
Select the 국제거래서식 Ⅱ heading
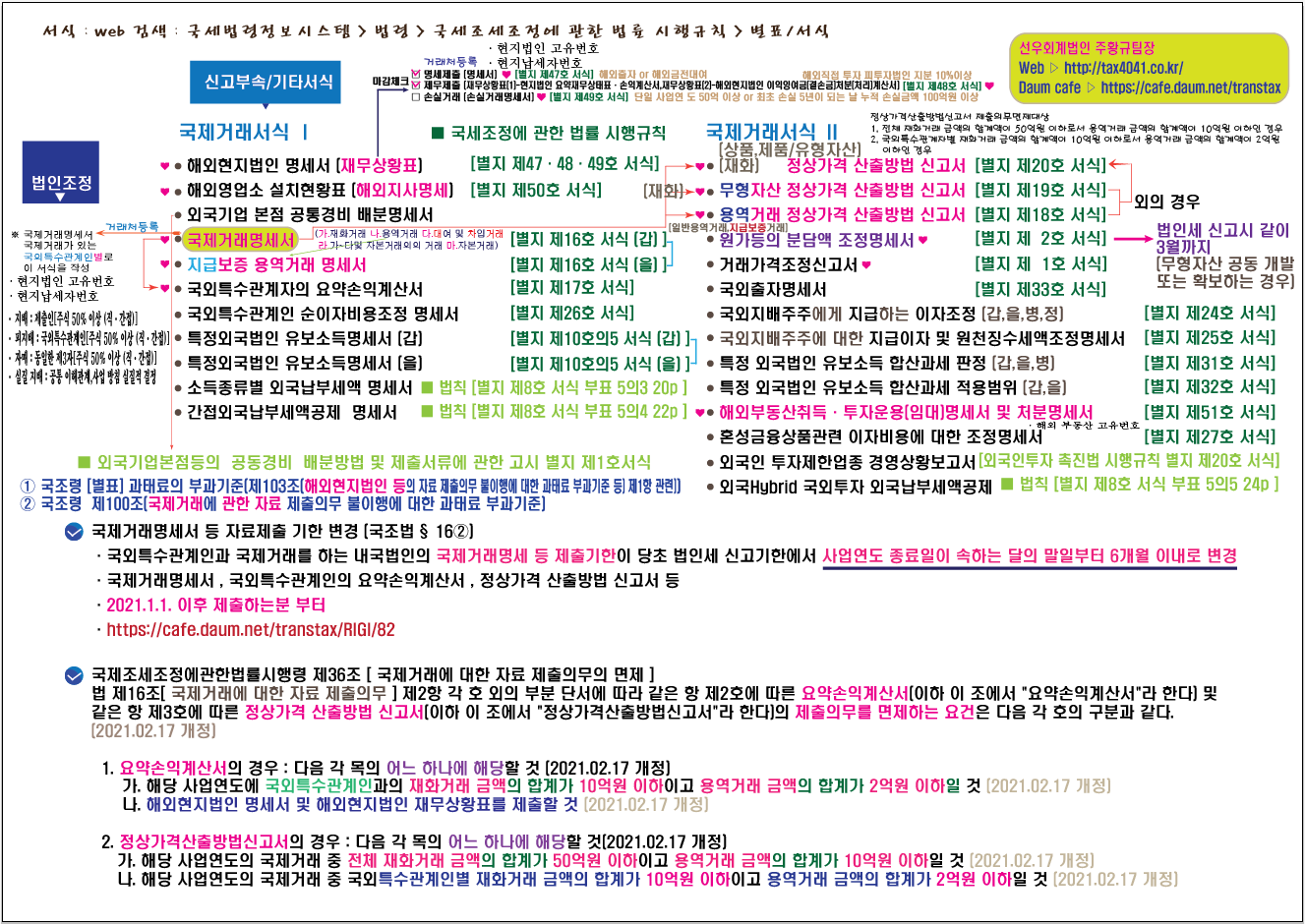click(772, 132)
